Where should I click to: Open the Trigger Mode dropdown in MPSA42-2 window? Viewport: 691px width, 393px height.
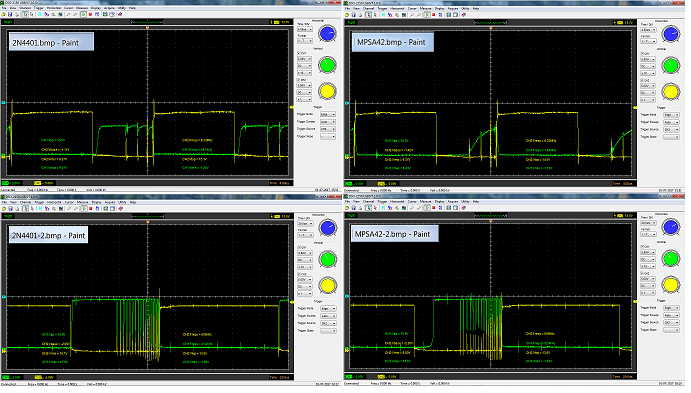pyautogui.click(x=671, y=308)
